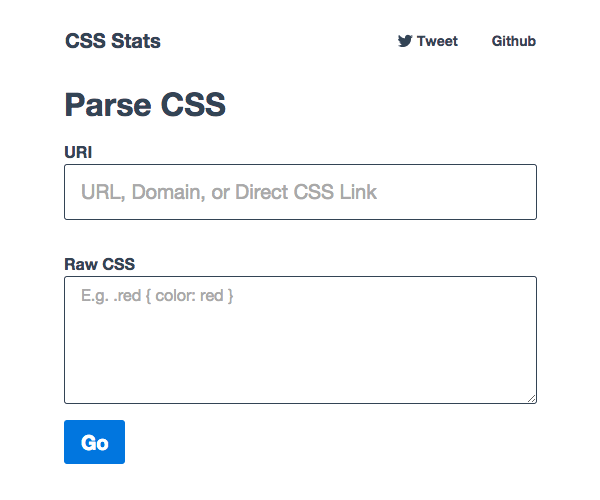Viewport: 600px width, 500px height.
Task: Grab the Raw CSS textarea resize handle
Action: (x=531, y=398)
